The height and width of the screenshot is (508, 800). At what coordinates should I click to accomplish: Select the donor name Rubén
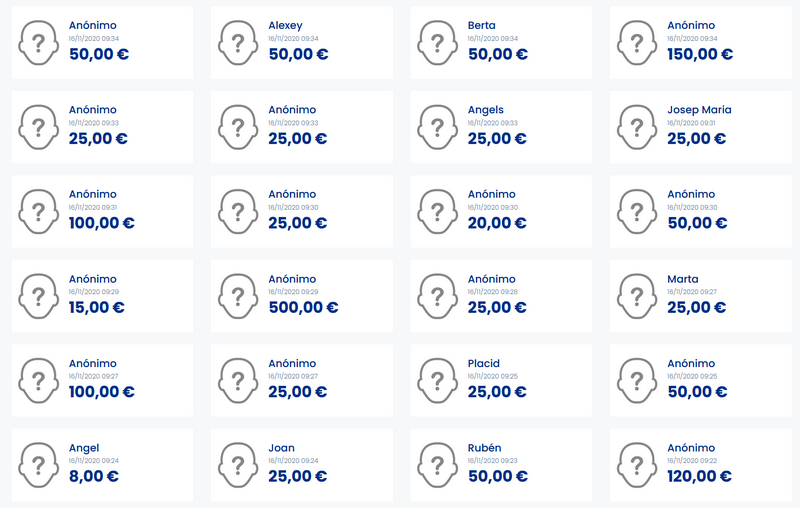[x=484, y=448]
